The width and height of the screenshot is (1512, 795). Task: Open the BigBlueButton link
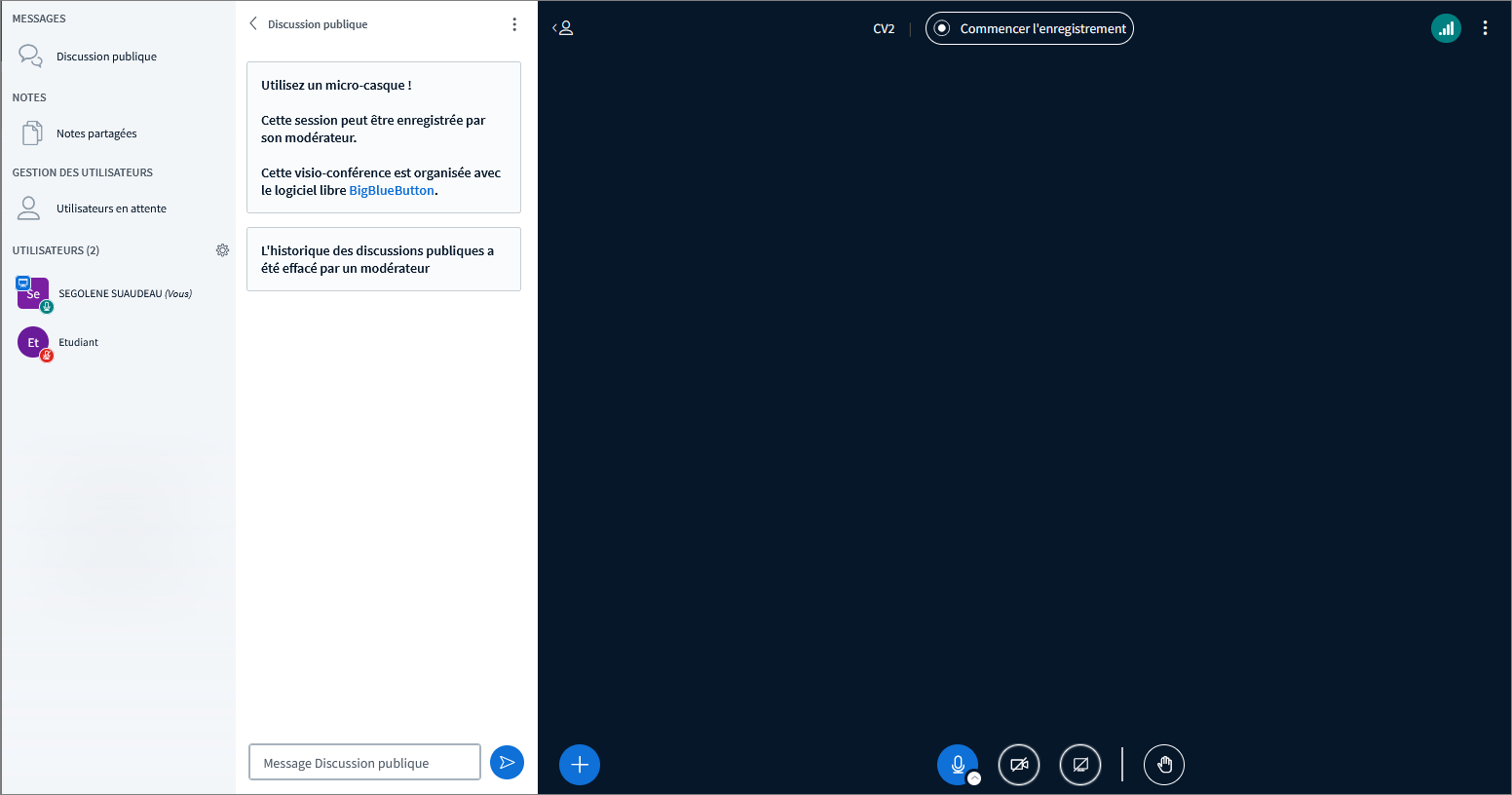coord(392,191)
